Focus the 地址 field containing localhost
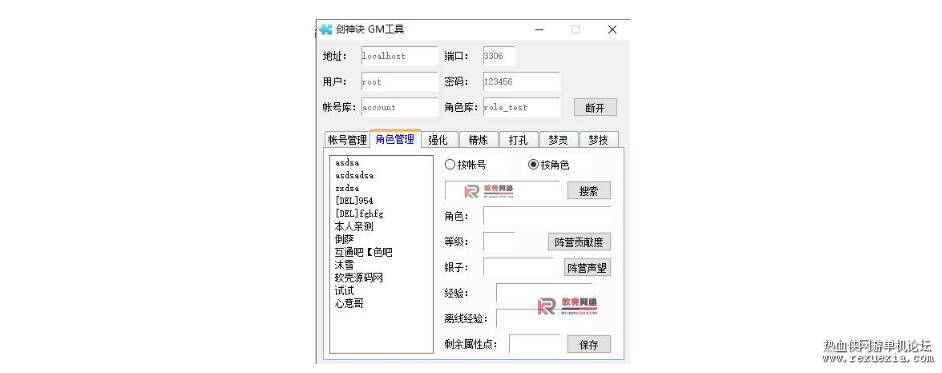The height and width of the screenshot is (373, 942). (x=400, y=56)
